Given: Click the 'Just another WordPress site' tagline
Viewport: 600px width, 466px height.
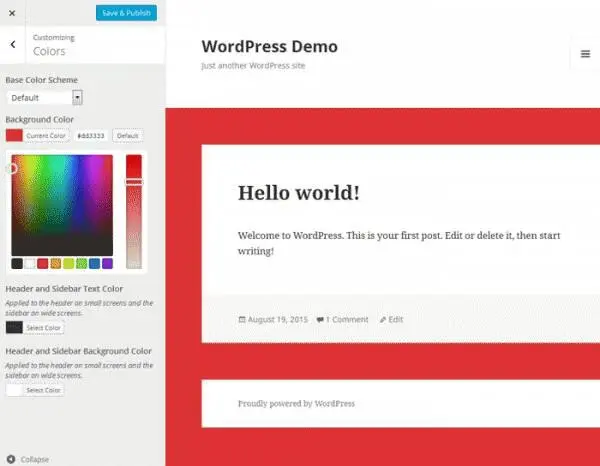Looking at the screenshot, I should (253, 66).
